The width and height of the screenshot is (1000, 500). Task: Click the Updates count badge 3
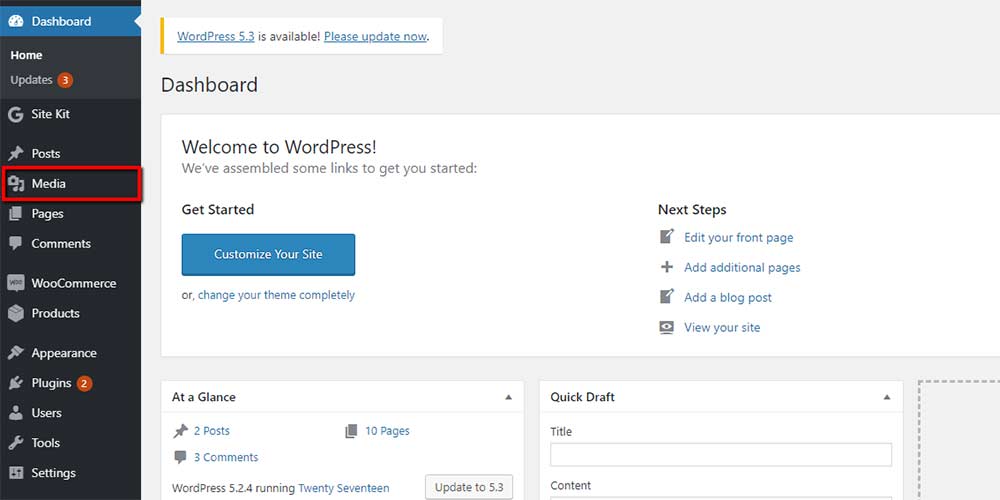(65, 80)
